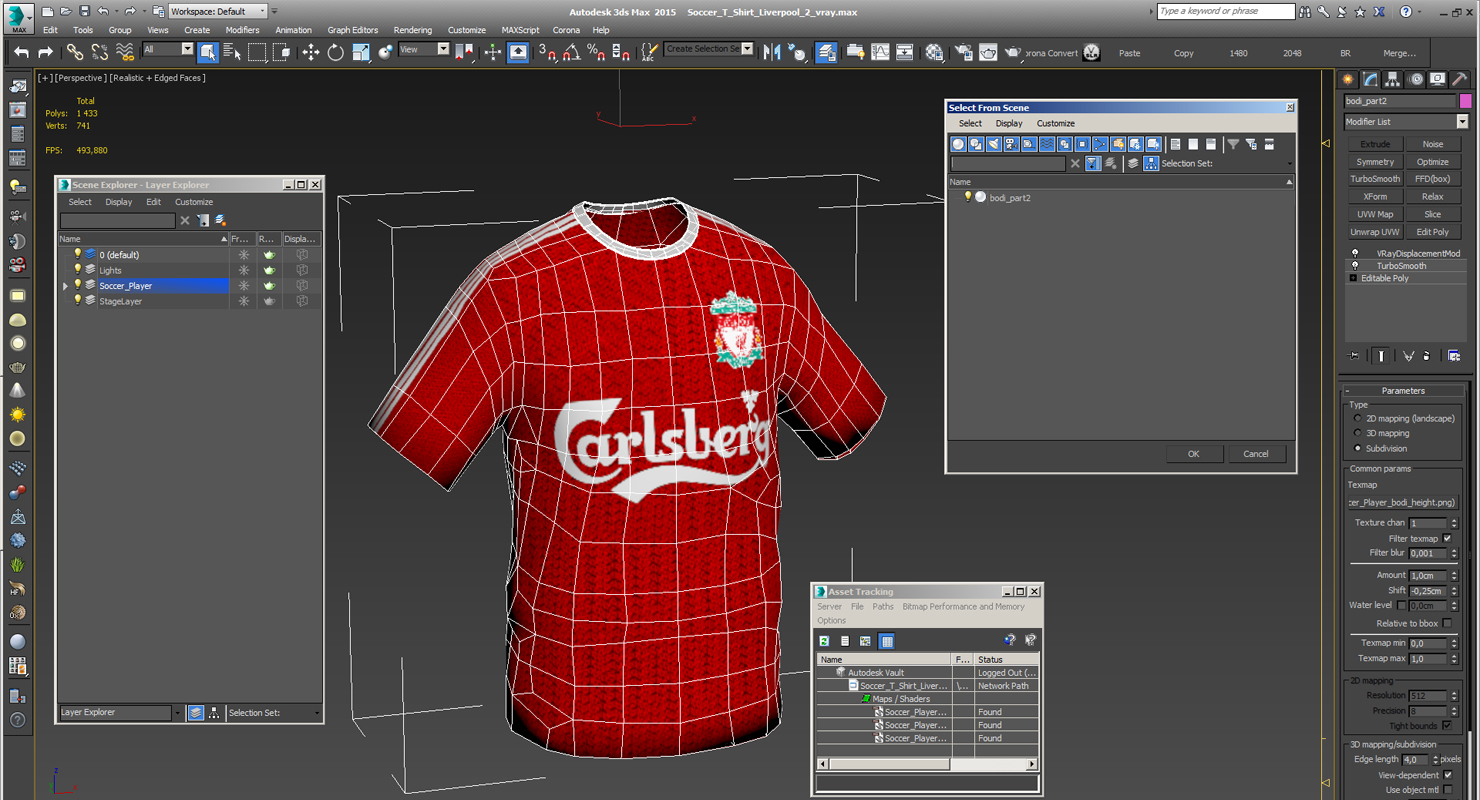1480x800 pixels.
Task: Toggle Display Geometry filter in Select From Scene
Action: 958,144
